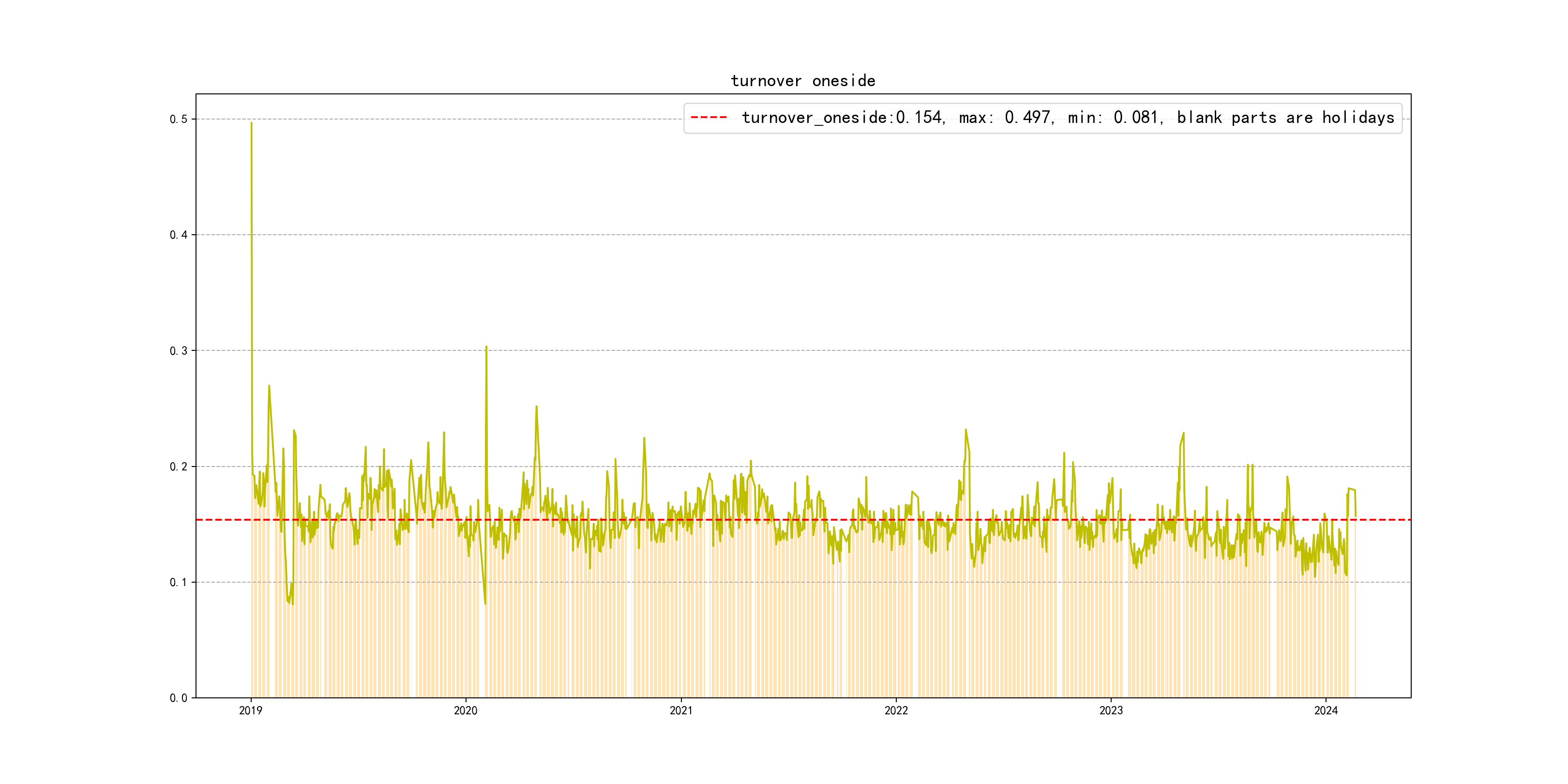Click the 'turnover oneside' chart title

802,81
